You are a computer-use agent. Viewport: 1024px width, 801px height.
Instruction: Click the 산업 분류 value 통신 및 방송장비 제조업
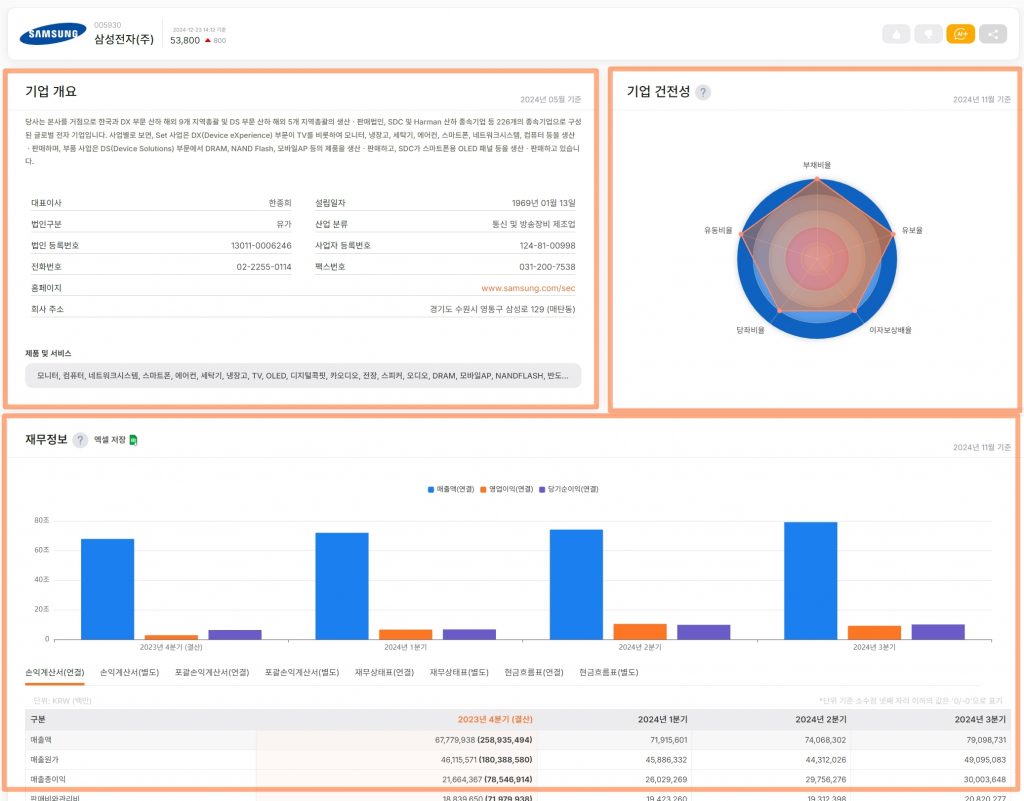534,224
